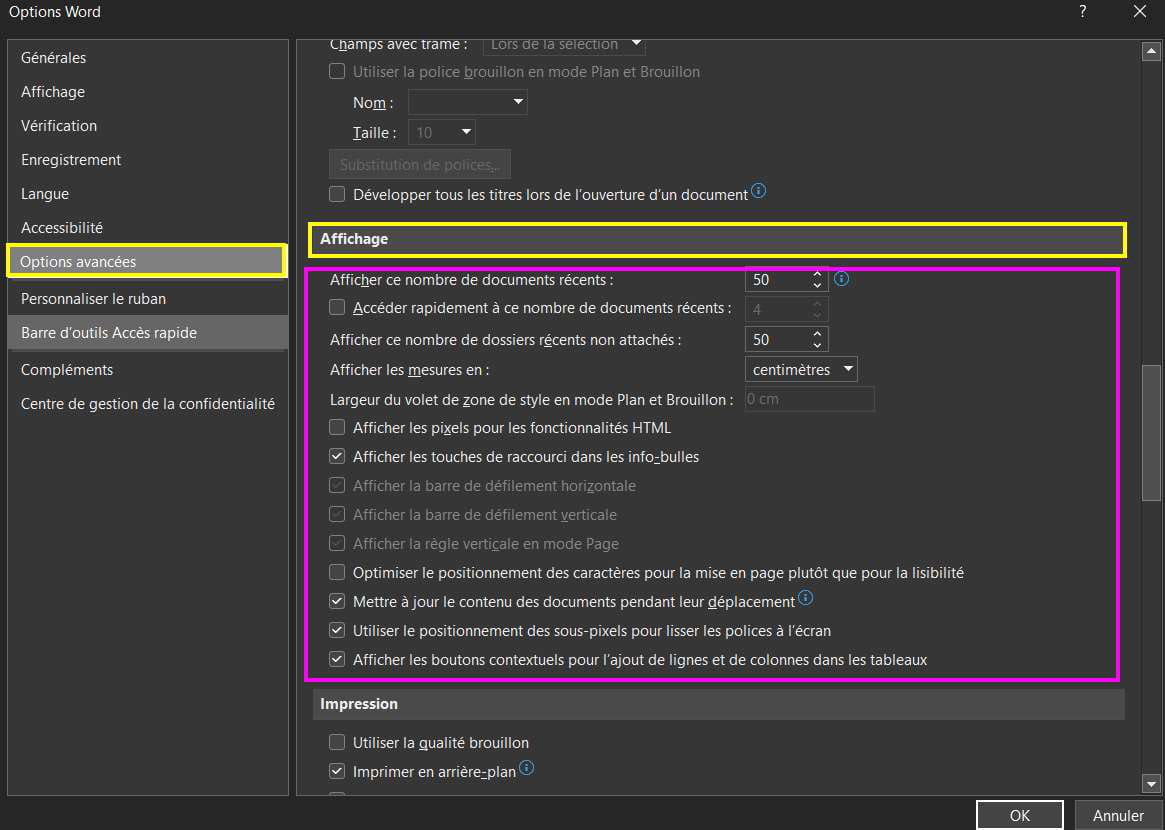Image resolution: width=1165 pixels, height=830 pixels.
Task: Confirm settings with the OK button
Action: (1019, 815)
